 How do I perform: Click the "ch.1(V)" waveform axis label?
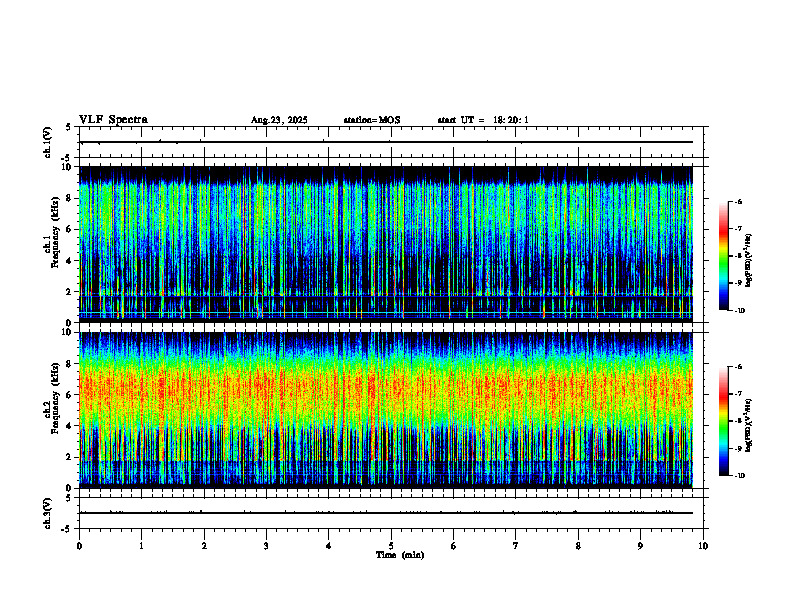click(x=47, y=142)
